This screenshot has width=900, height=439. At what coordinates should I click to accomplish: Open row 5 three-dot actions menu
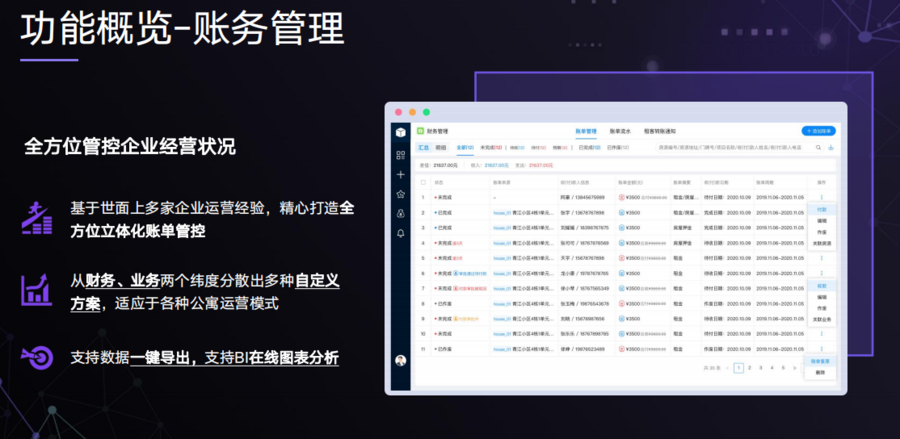click(x=821, y=258)
